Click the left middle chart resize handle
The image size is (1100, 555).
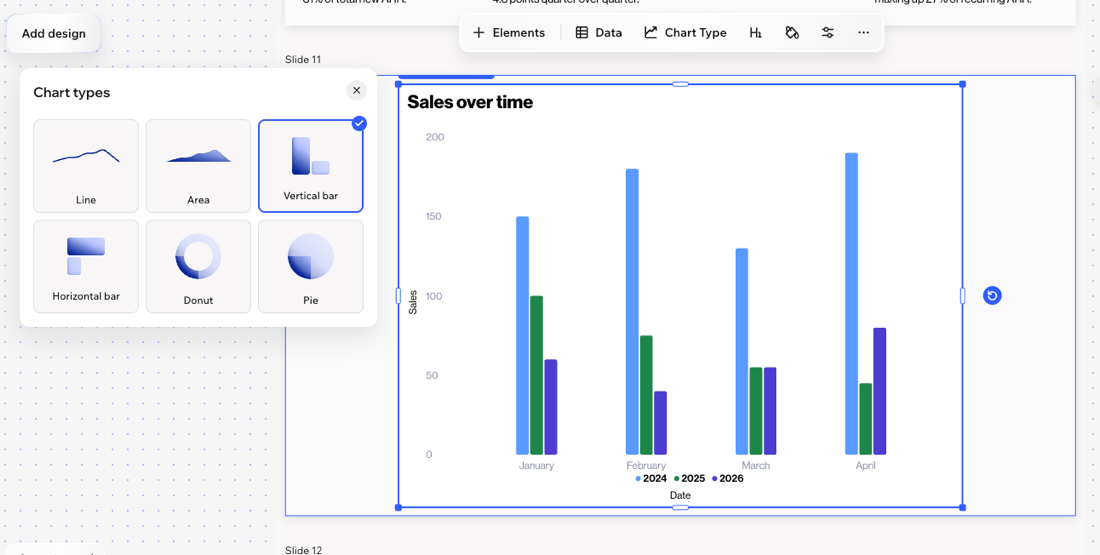[398, 296]
